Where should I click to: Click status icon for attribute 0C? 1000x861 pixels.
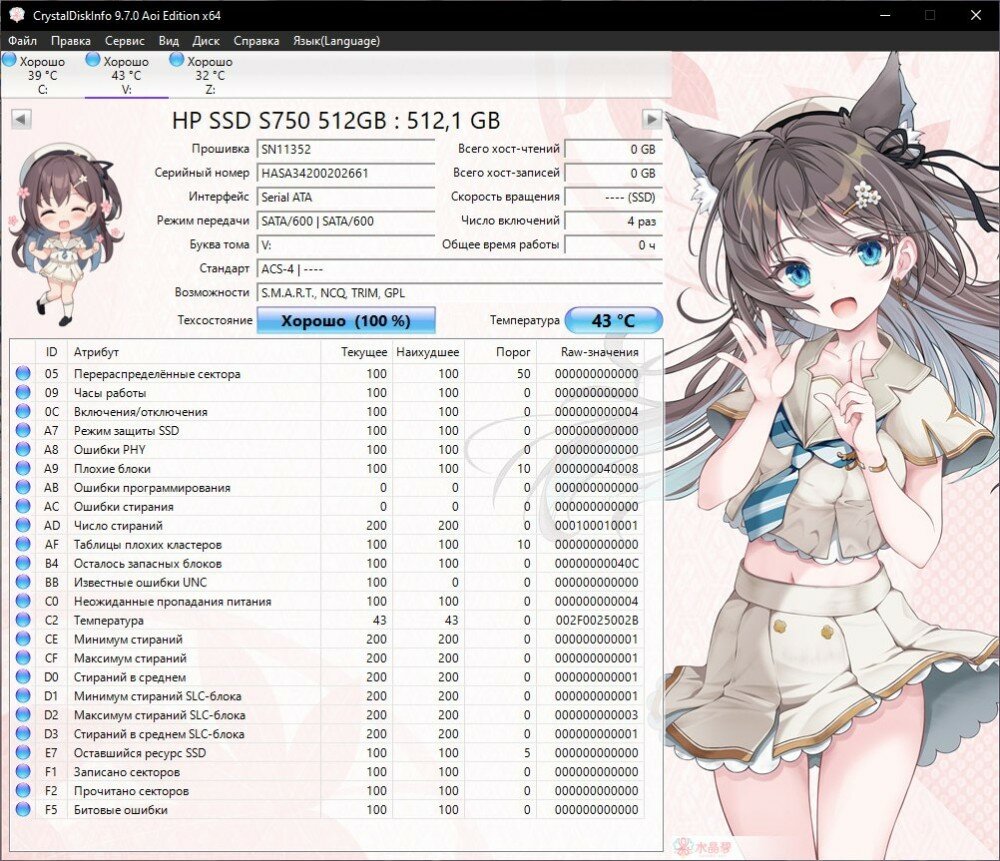point(23,411)
